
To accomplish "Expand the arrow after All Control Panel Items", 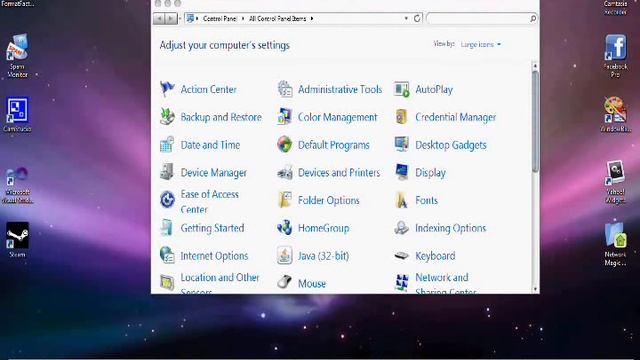I will pyautogui.click(x=312, y=18).
